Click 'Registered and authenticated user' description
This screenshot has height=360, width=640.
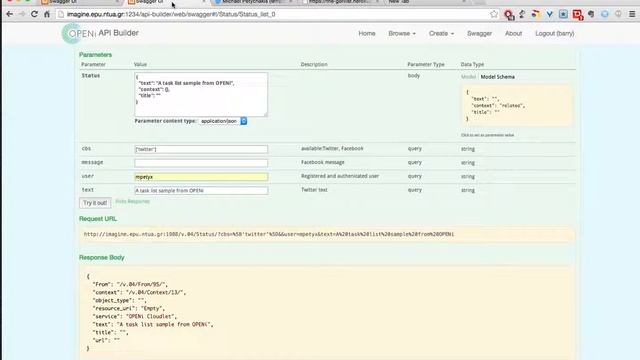[x=340, y=176]
